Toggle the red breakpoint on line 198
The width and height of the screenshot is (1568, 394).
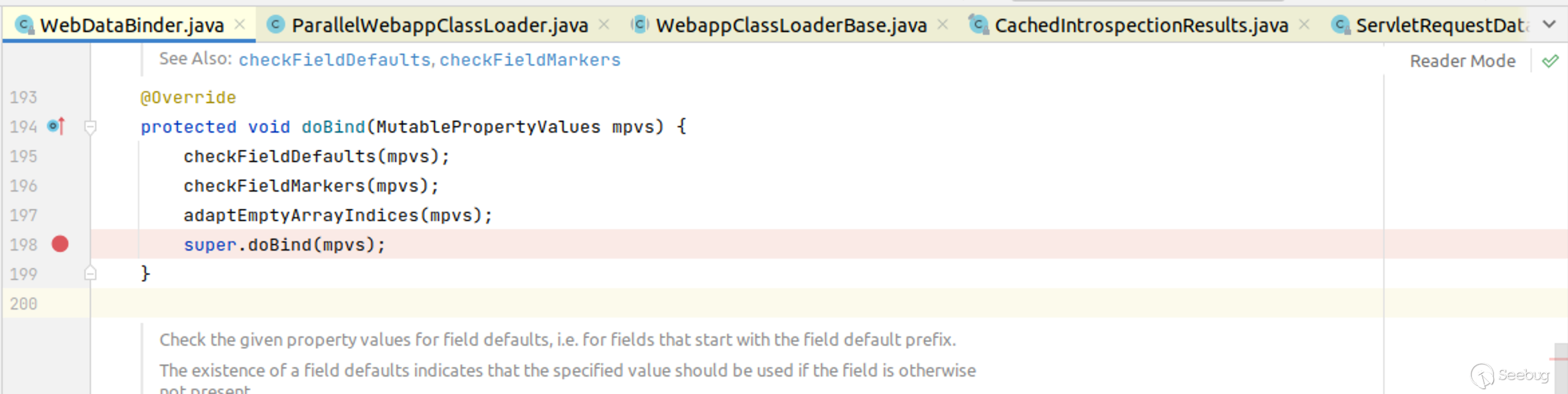60,244
